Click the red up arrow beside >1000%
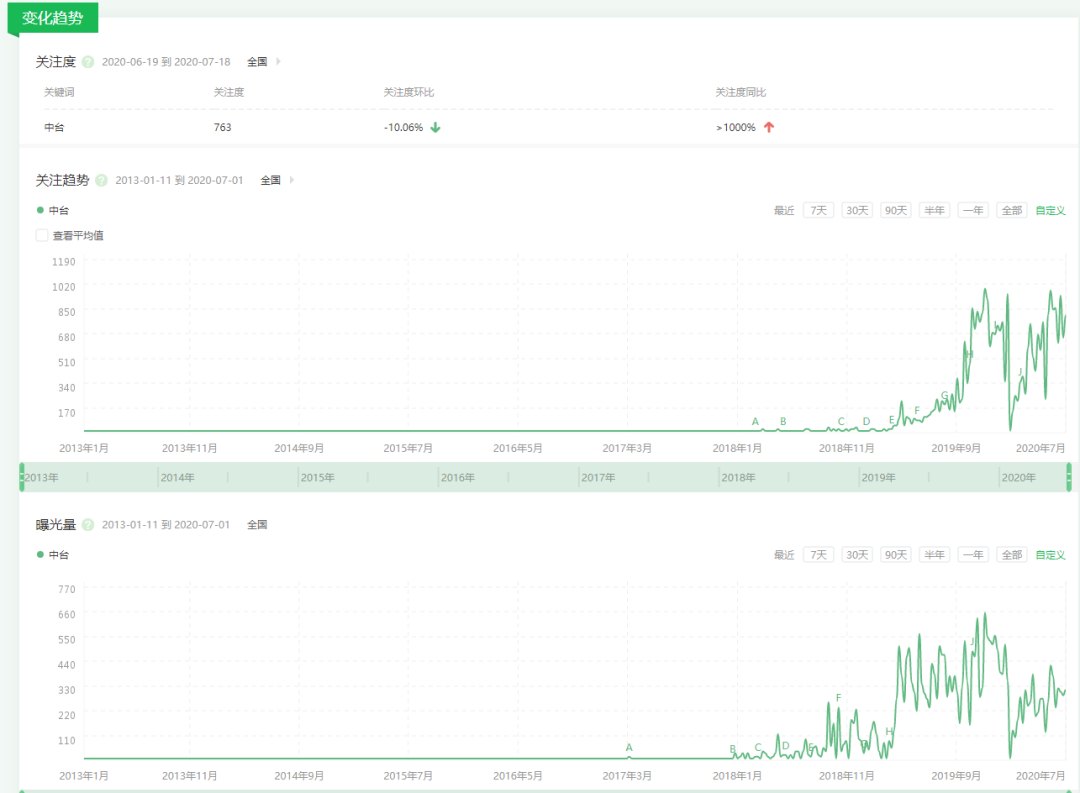The image size is (1080, 793). point(769,127)
